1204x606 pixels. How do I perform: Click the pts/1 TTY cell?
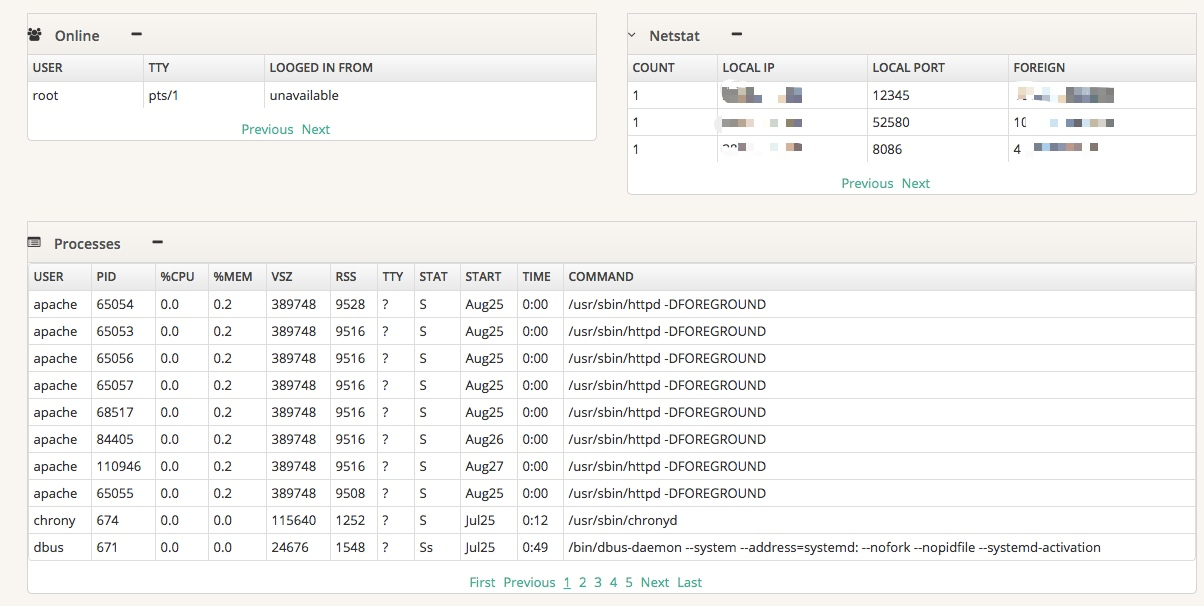click(x=203, y=96)
